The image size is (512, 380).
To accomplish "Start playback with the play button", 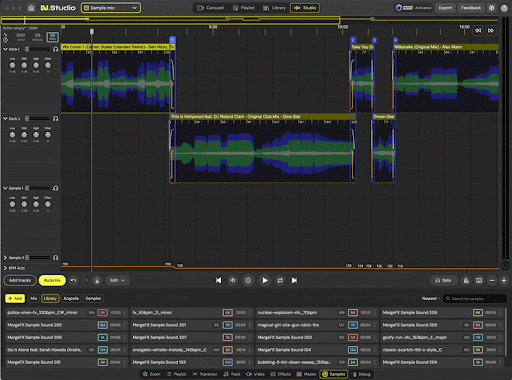I will point(265,280).
